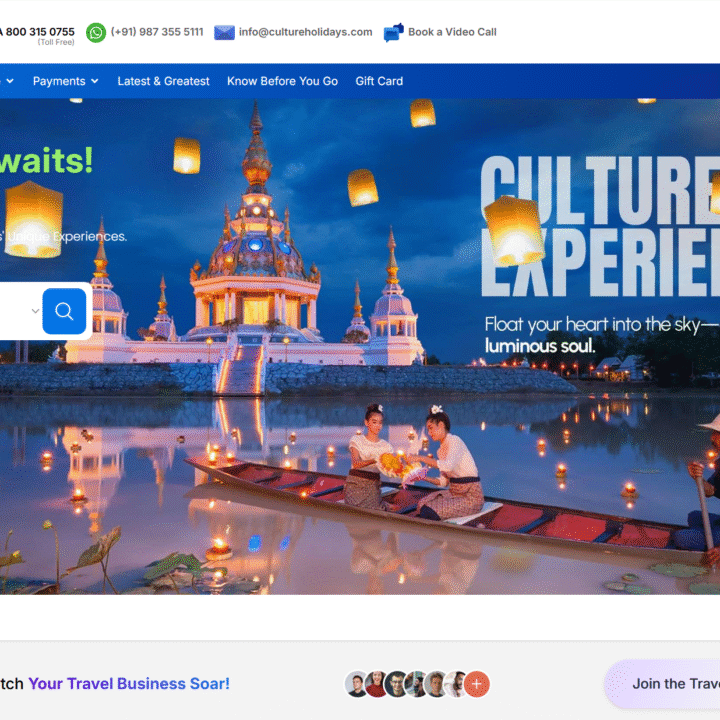Screen dimensions: 720x720
Task: Open the search box dropdown chevron
Action: click(x=35, y=311)
